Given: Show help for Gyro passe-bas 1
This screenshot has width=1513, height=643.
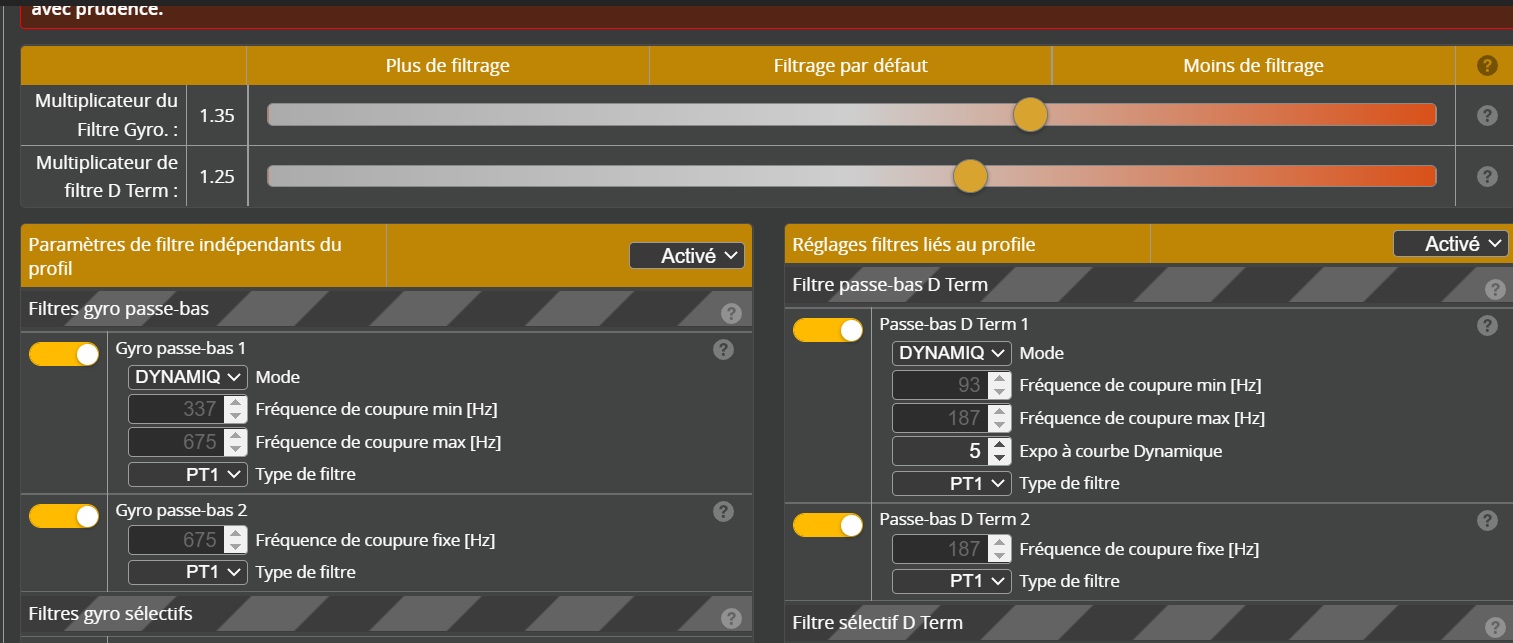Looking at the screenshot, I should coord(724,349).
